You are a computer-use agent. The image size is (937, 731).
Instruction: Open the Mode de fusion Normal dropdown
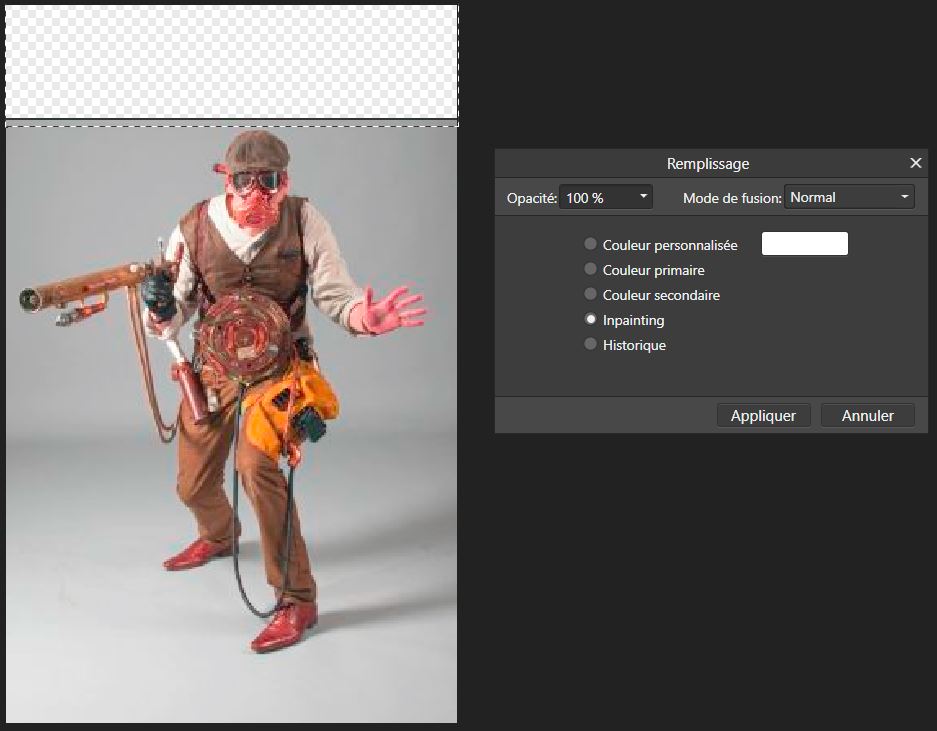[849, 197]
